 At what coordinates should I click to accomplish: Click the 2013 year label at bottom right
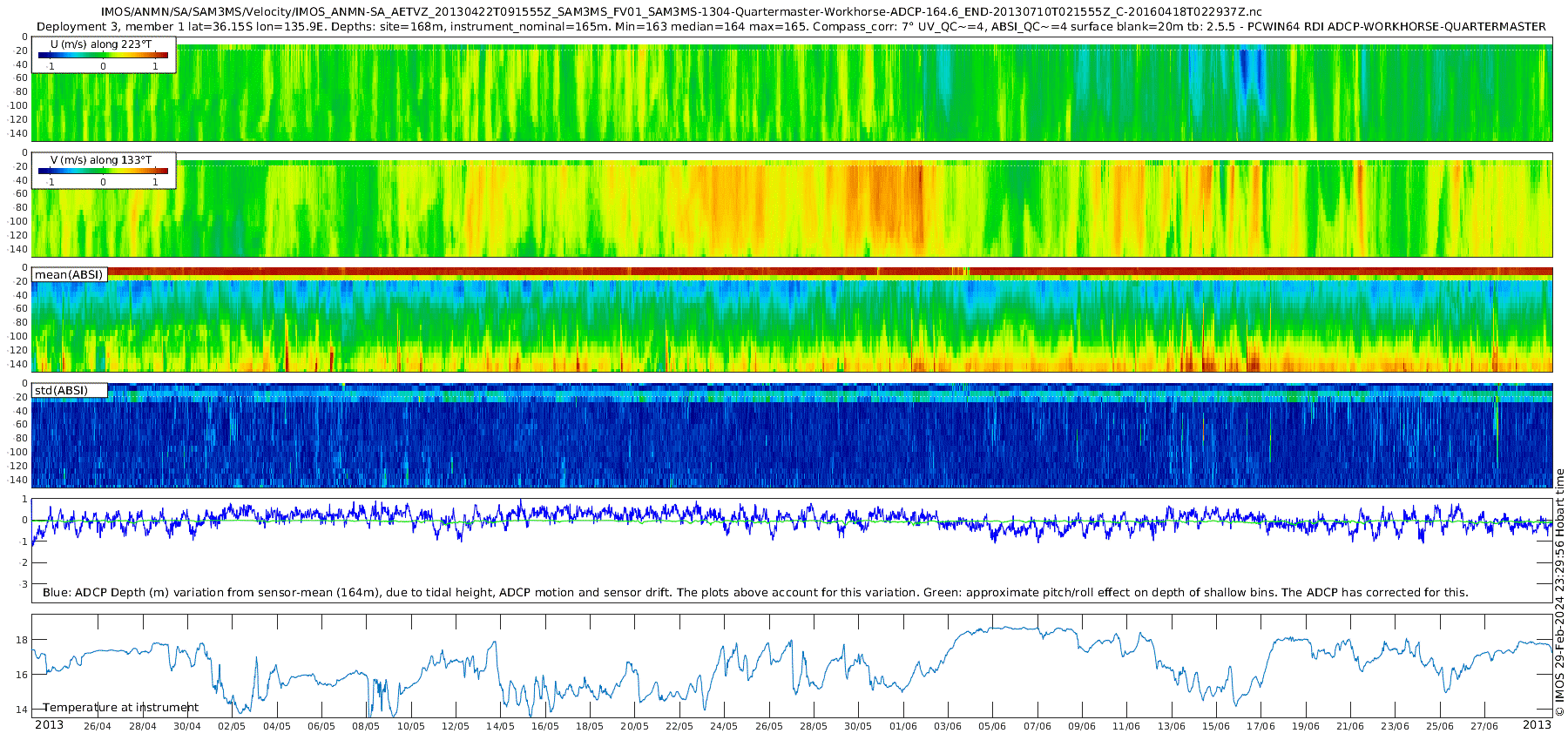click(x=1537, y=725)
